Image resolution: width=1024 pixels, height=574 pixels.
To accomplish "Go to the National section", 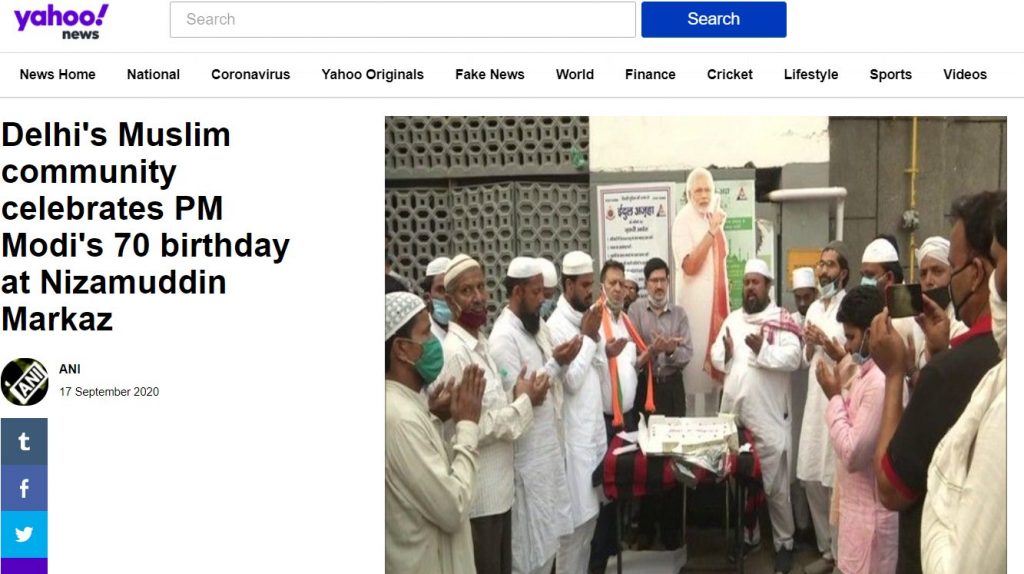I will coord(153,74).
